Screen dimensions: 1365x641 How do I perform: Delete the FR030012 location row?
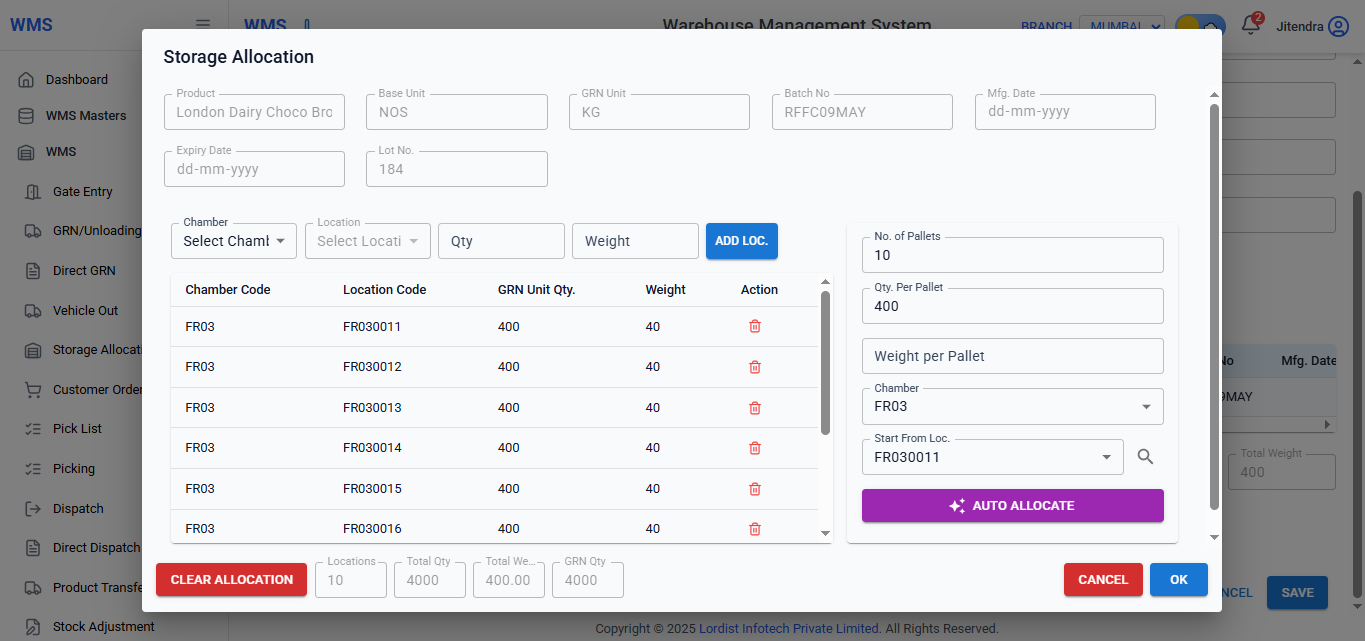754,366
